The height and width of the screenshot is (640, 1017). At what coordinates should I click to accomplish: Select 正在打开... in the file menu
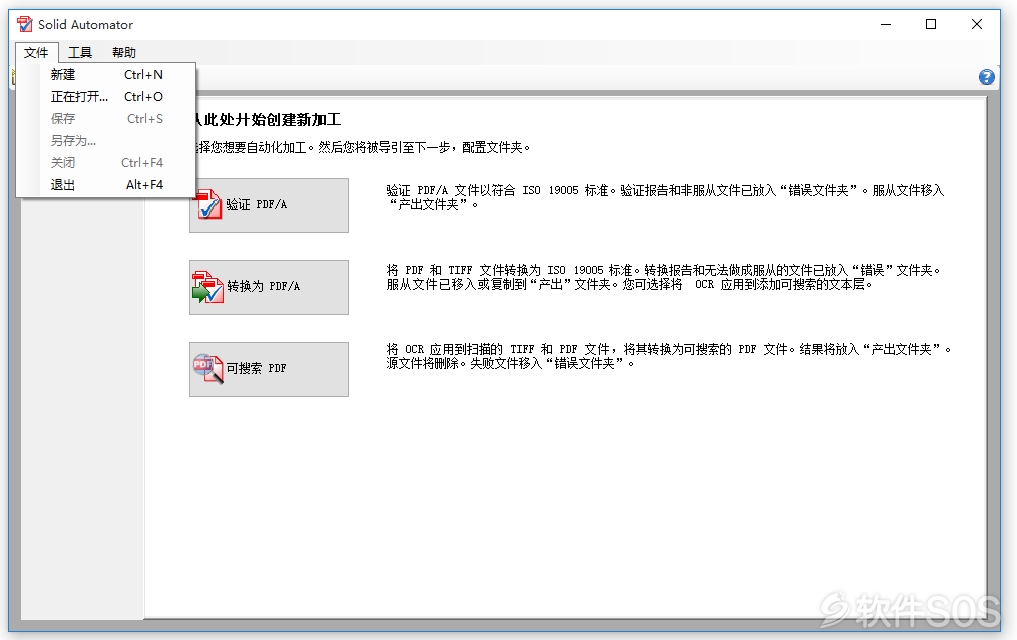pos(106,97)
